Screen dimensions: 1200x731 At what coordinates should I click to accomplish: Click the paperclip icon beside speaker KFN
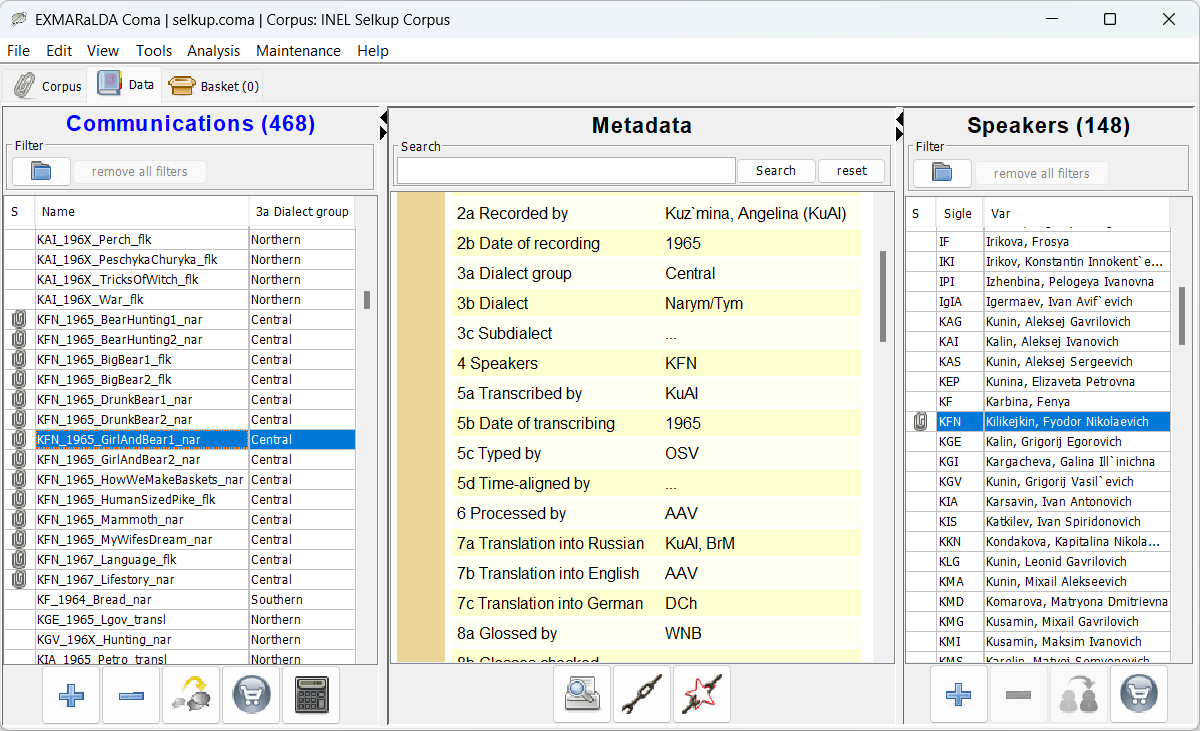[x=920, y=422]
